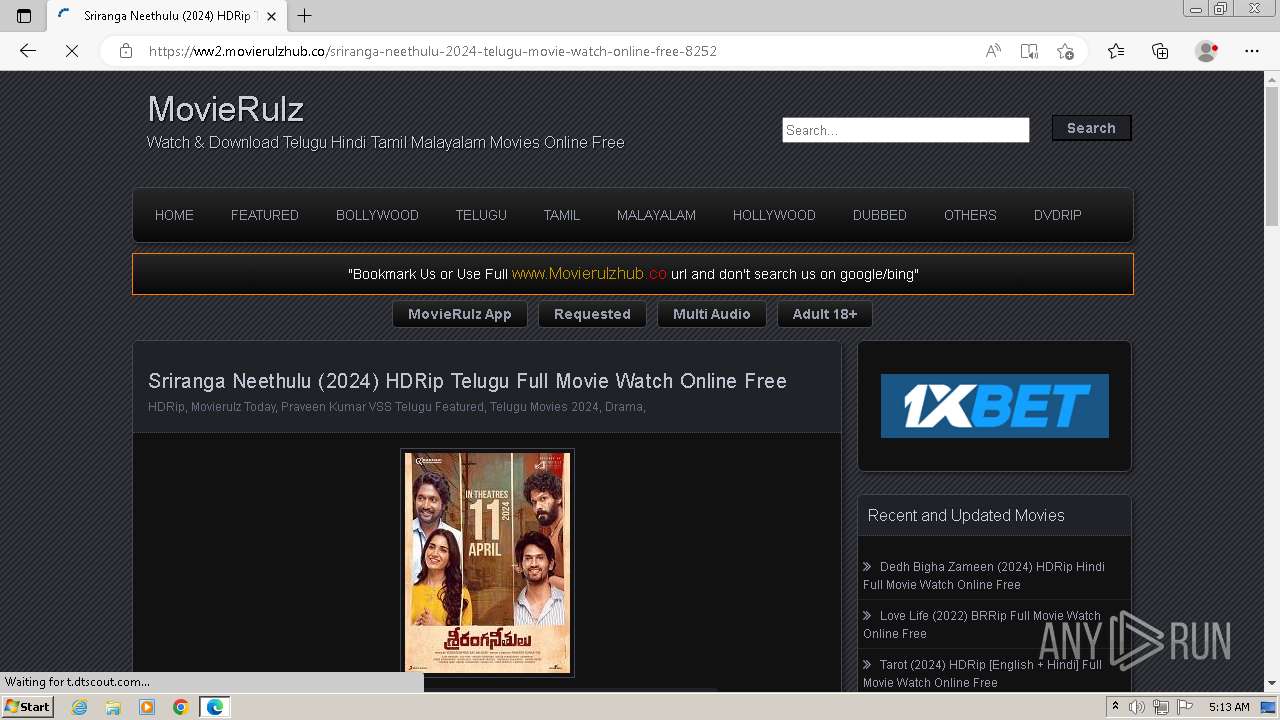Click the 1XBET banner ad
Screen dimensions: 1280x720
[x=995, y=406]
